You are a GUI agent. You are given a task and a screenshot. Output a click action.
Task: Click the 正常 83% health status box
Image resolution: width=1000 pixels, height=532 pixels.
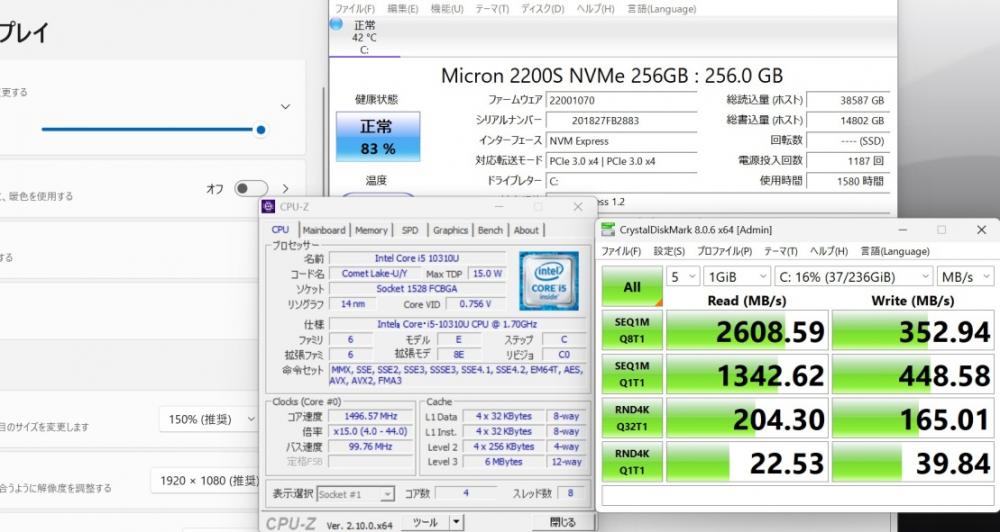(x=378, y=137)
